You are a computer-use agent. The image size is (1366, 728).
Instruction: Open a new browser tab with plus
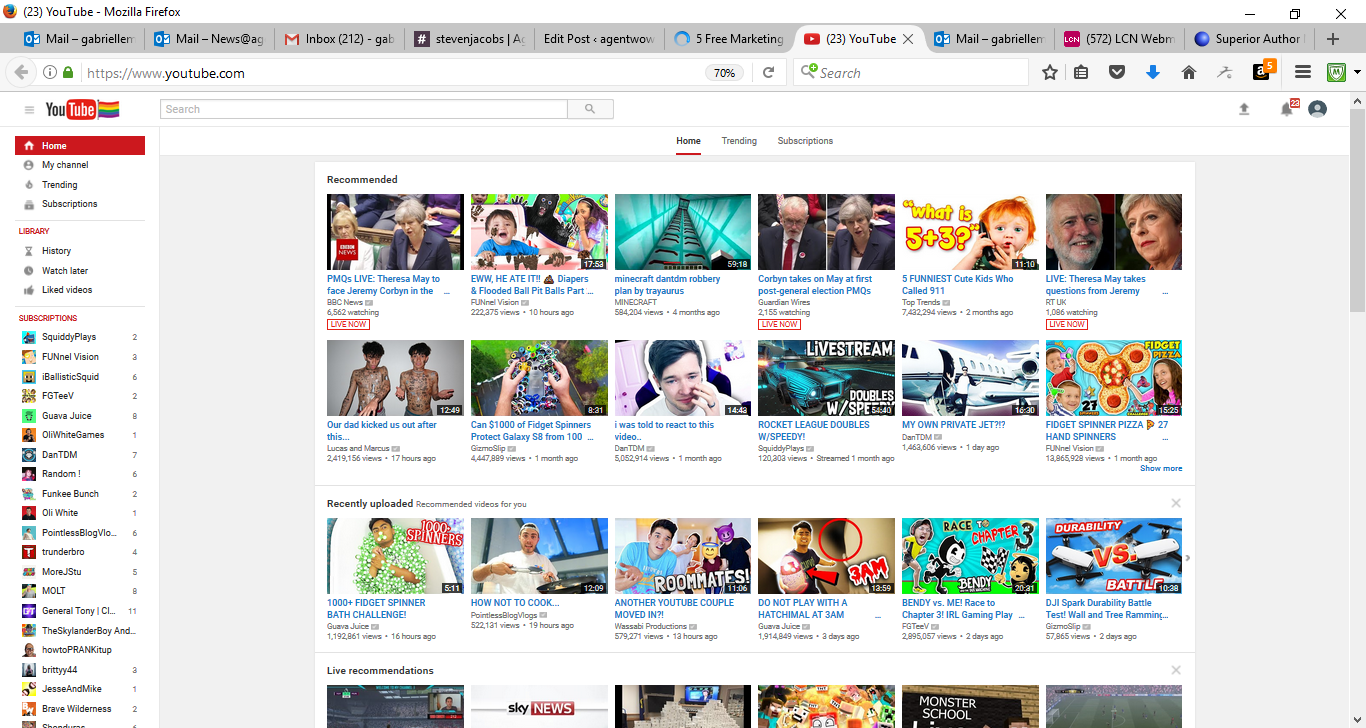1332,39
